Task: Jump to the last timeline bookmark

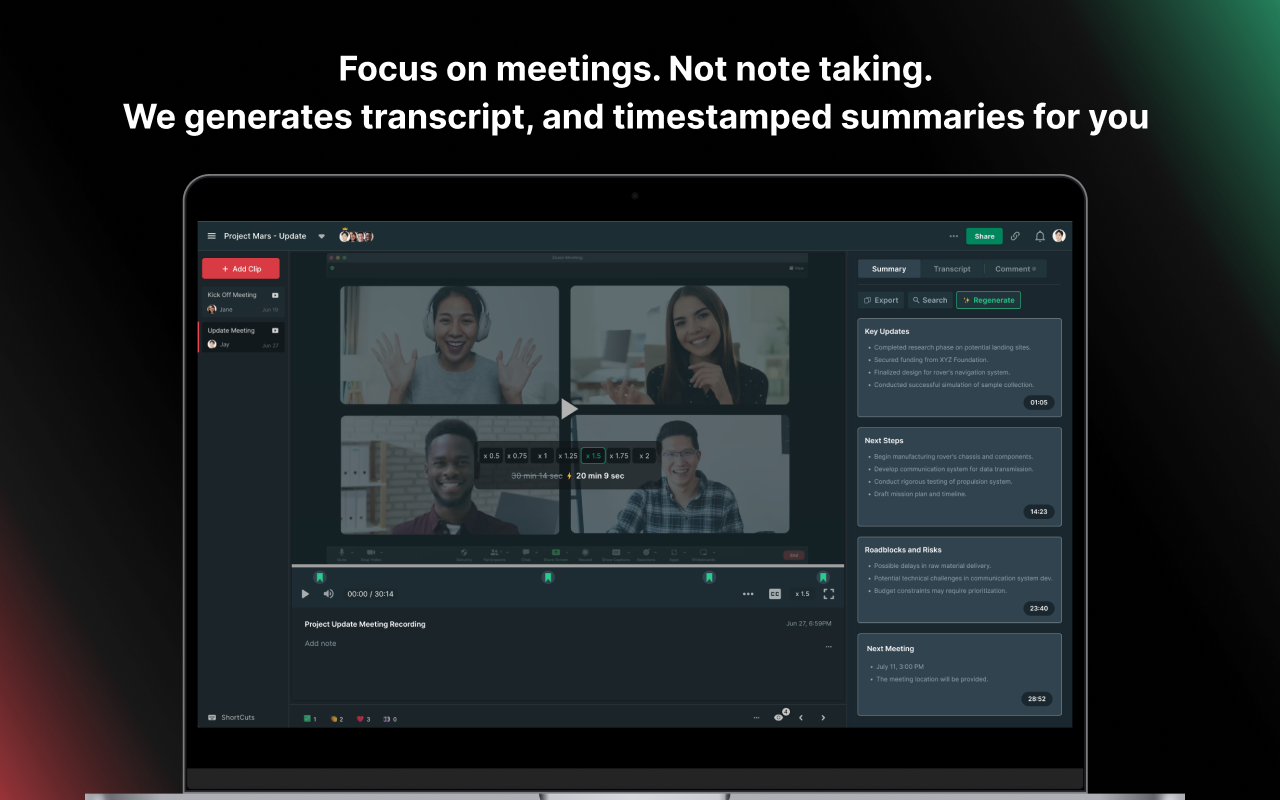Action: 823,577
